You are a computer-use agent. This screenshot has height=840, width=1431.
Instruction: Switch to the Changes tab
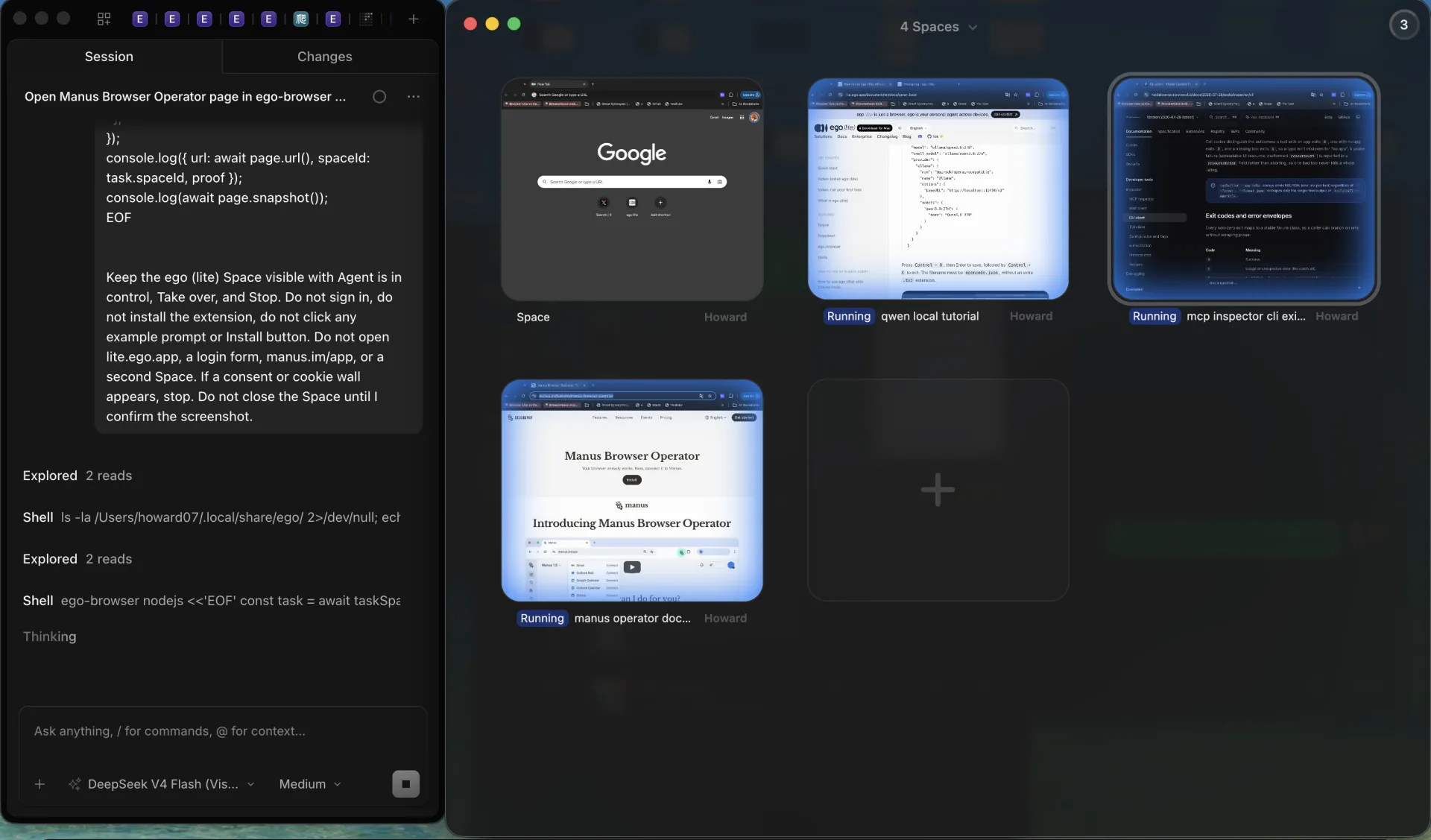324,57
